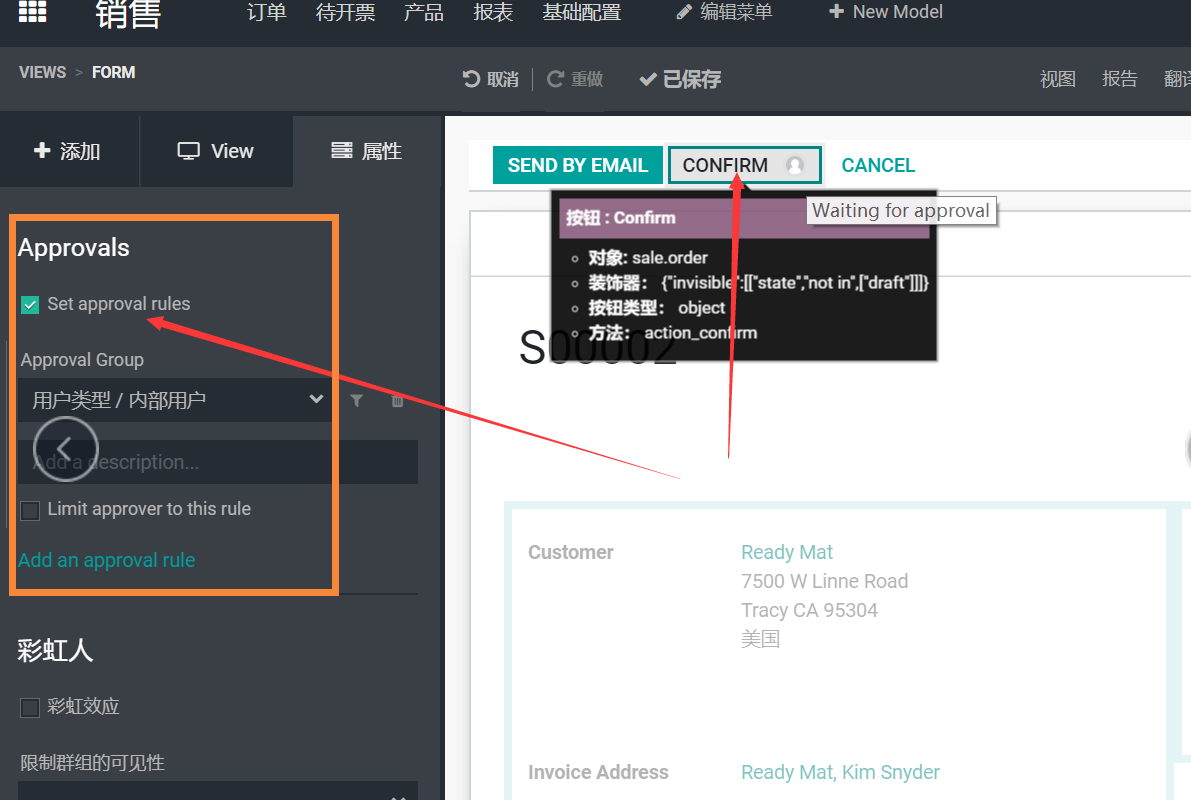Image resolution: width=1191 pixels, height=800 pixels.
Task: Click 编辑菜单 with the pencil icon
Action: [x=724, y=12]
